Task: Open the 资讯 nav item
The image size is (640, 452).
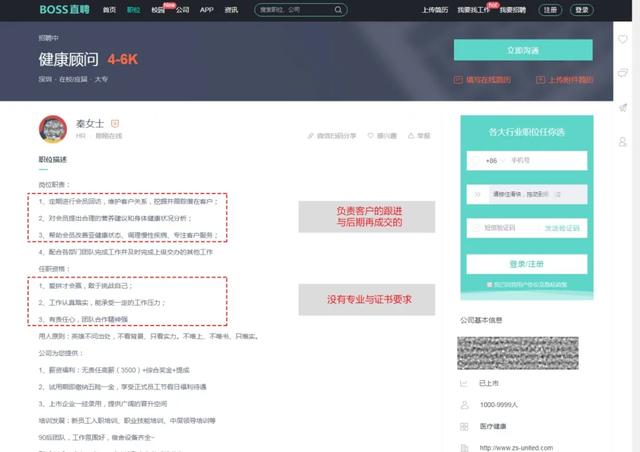Action: [231, 10]
